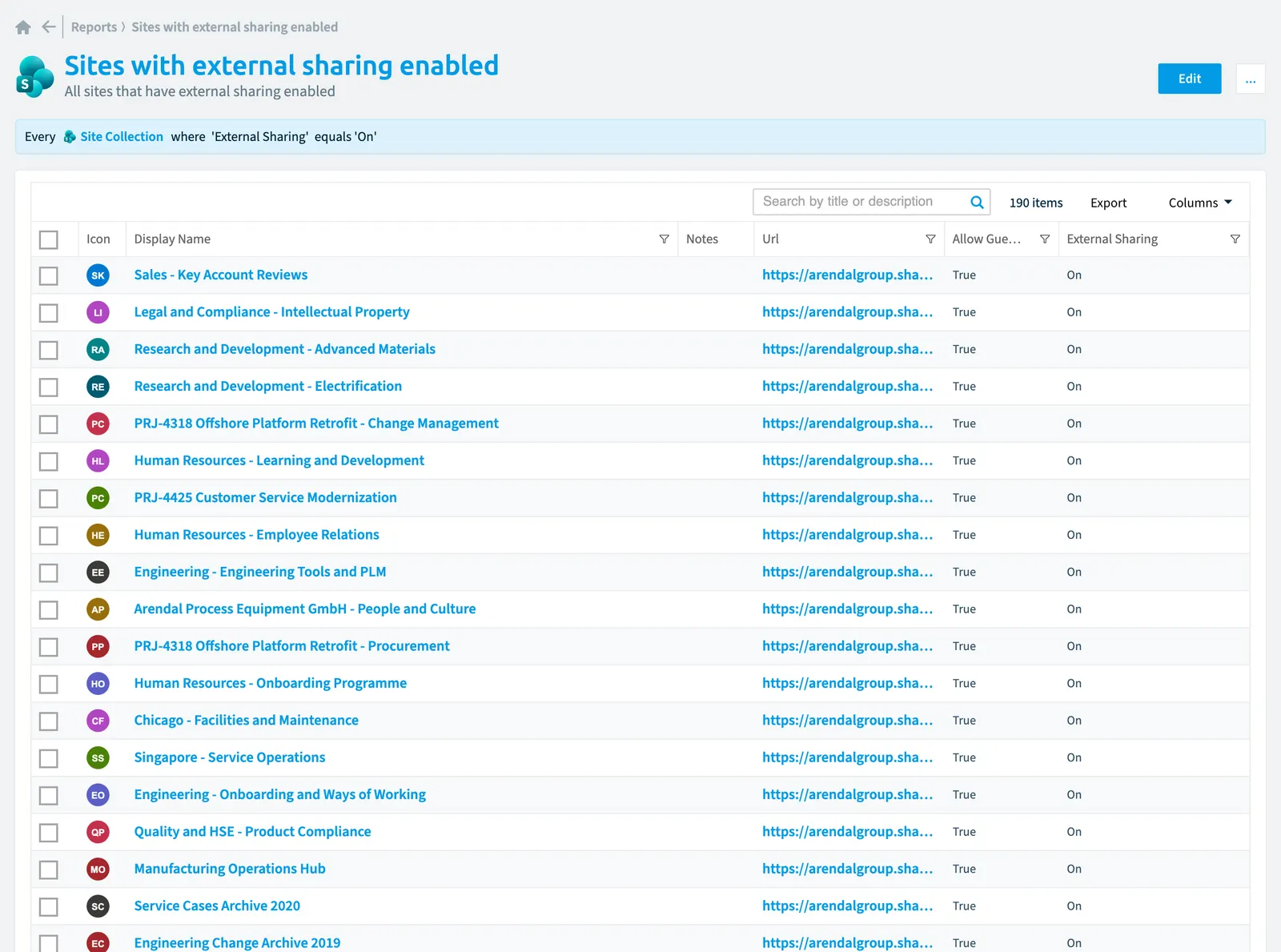Image resolution: width=1281 pixels, height=952 pixels.
Task: Open the more options ellipsis menu
Action: [x=1251, y=78]
